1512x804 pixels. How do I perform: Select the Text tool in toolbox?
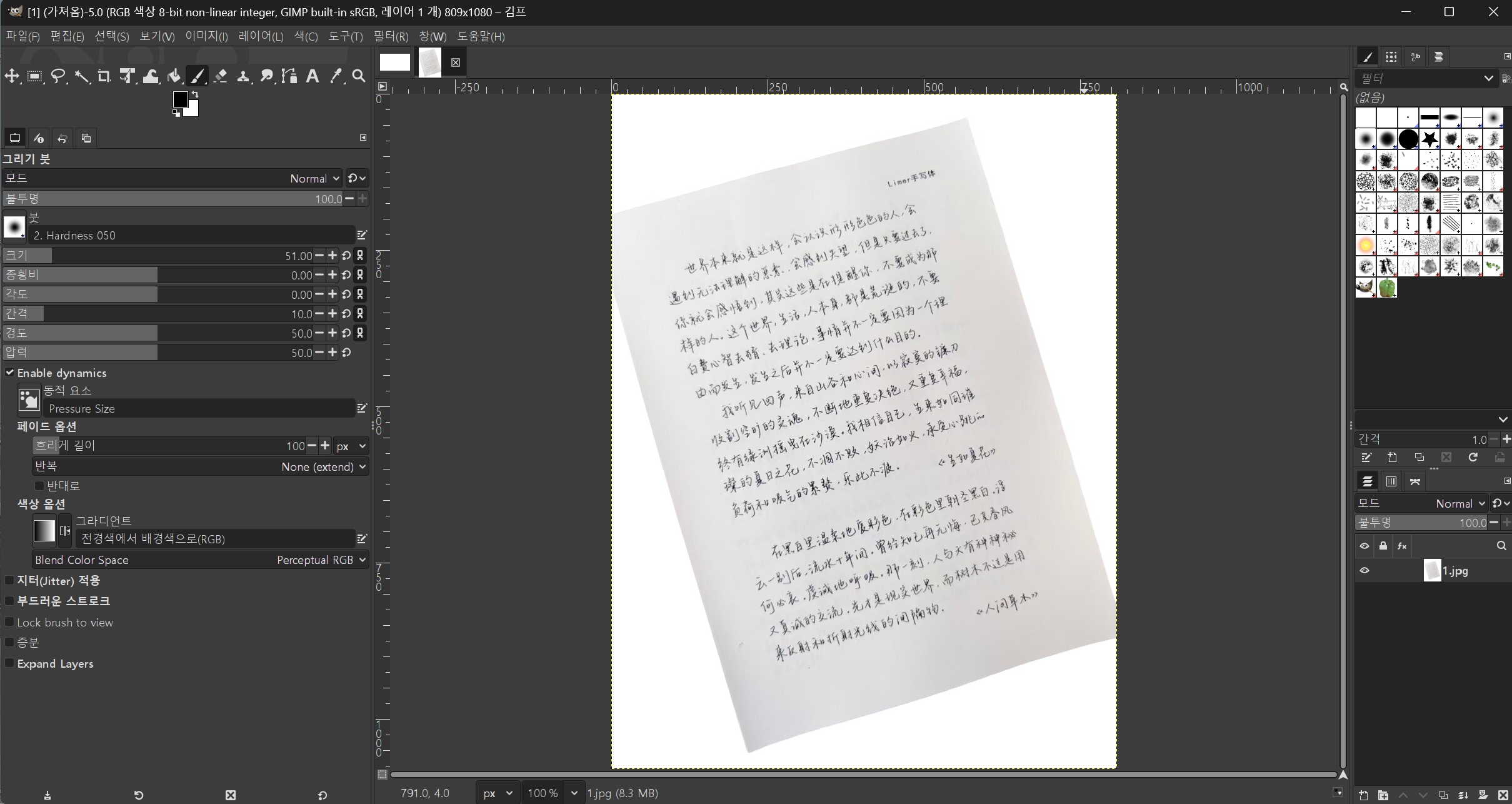coord(313,76)
